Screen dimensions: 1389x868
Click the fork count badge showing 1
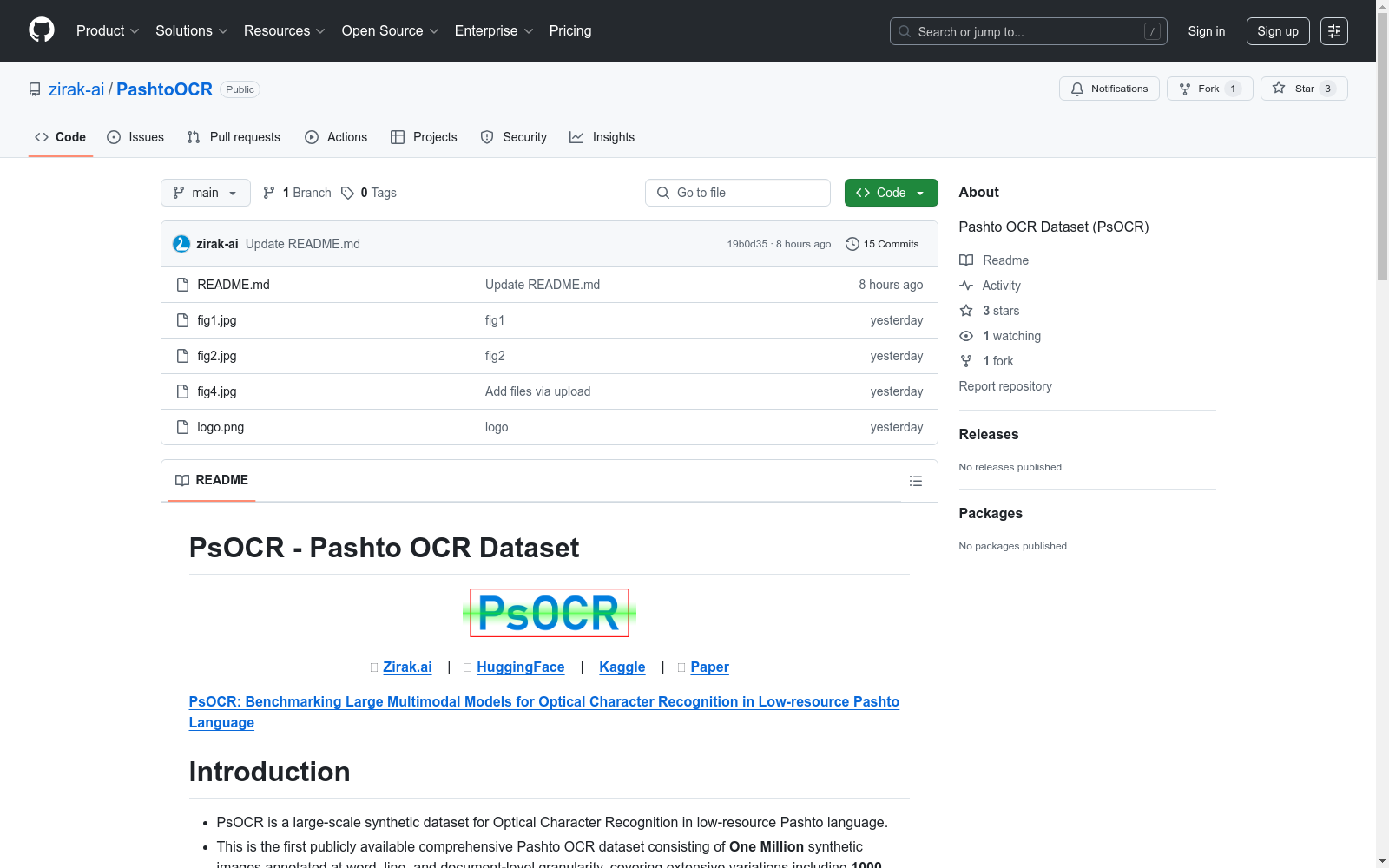(x=1233, y=89)
